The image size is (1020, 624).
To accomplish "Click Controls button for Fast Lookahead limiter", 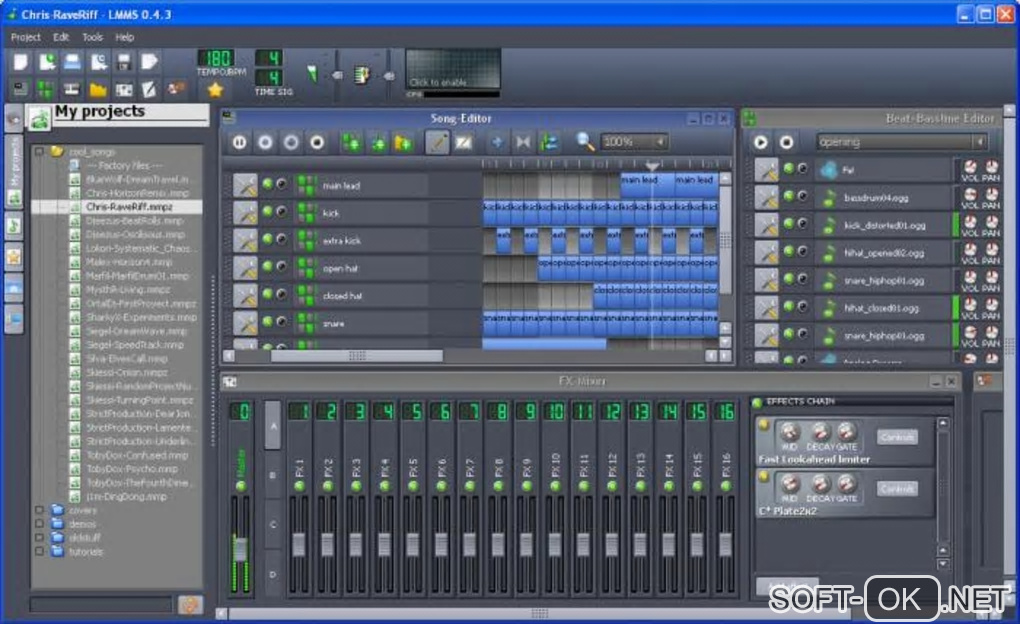I will (x=896, y=436).
